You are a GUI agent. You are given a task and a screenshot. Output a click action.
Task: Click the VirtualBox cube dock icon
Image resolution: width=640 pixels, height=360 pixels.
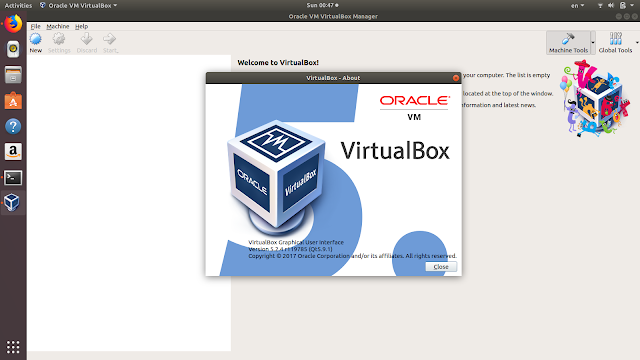pyautogui.click(x=12, y=202)
